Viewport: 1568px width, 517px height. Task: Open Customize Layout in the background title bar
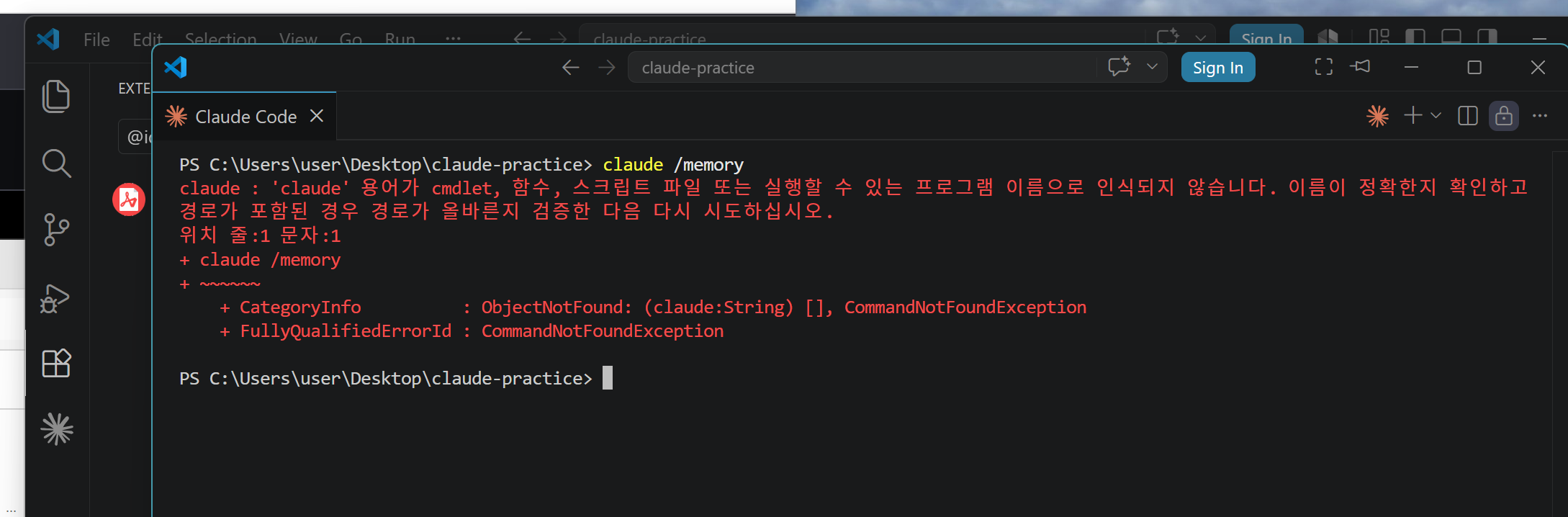pyautogui.click(x=1379, y=36)
